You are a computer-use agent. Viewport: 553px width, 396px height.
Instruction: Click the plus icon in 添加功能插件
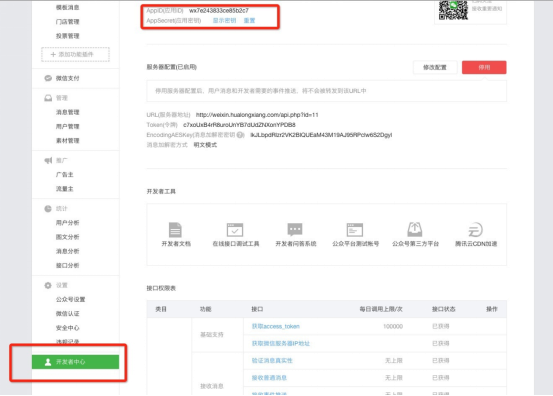[53, 54]
